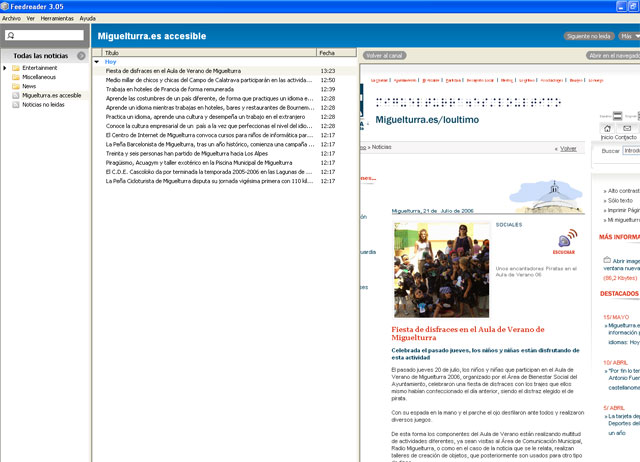Select Miscellaneous in the feed tree
This screenshot has height=462, width=640.
[39, 77]
